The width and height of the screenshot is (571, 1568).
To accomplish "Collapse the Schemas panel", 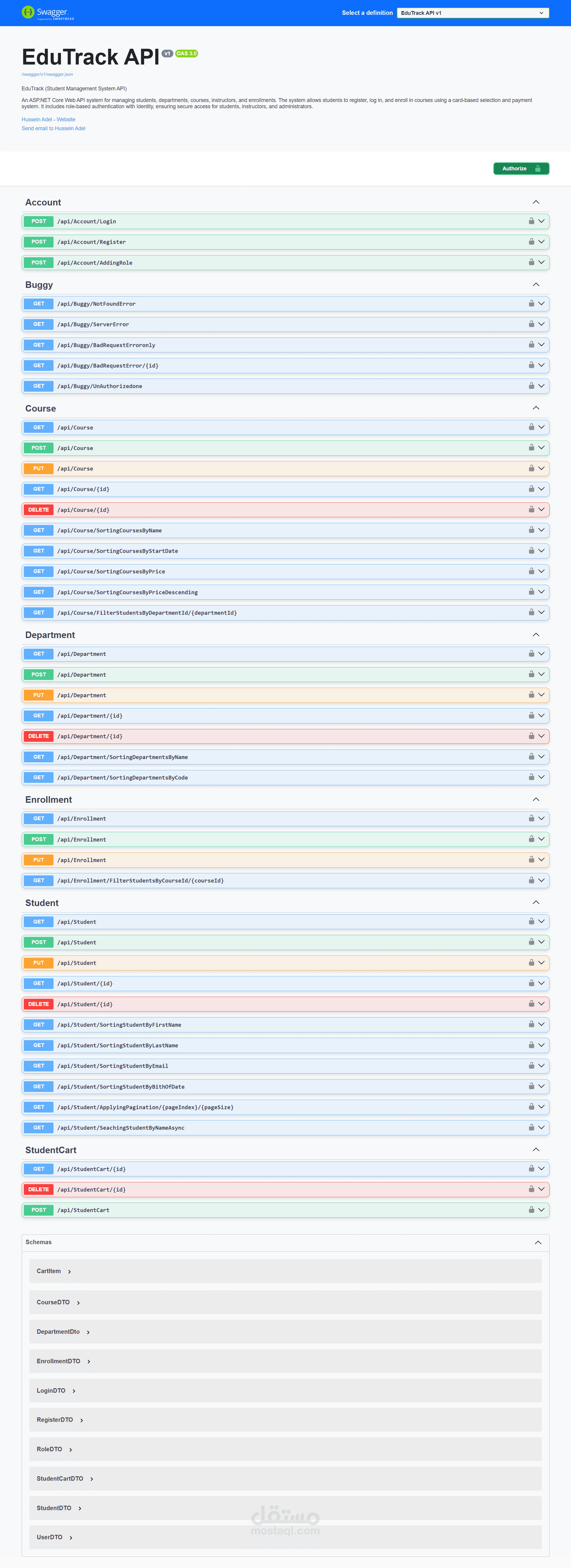I will (x=538, y=1242).
